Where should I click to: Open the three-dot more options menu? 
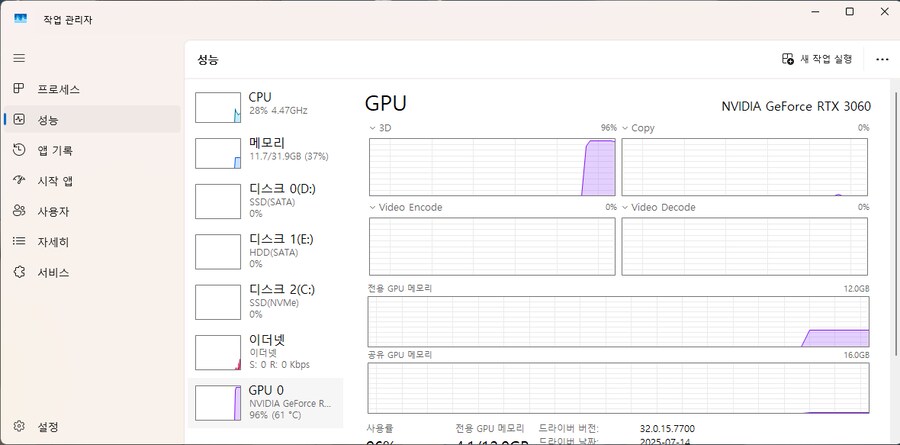pyautogui.click(x=882, y=59)
